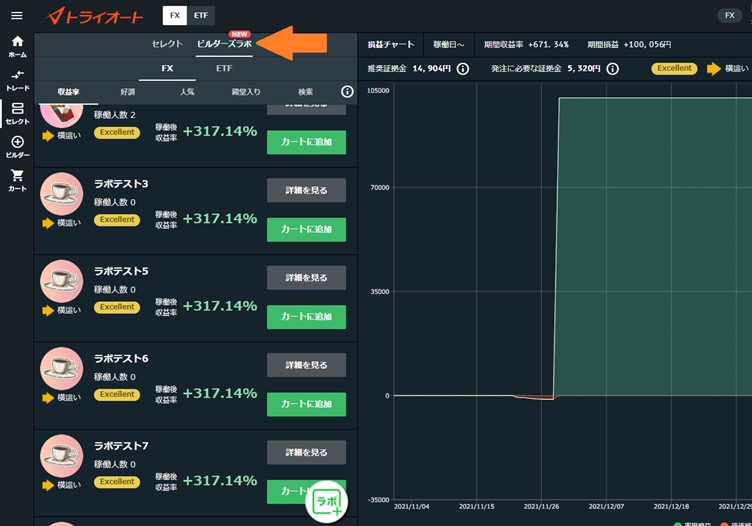The height and width of the screenshot is (526, 752).
Task: Click Excellent badge on ラボテスト5
Action: coord(117,307)
